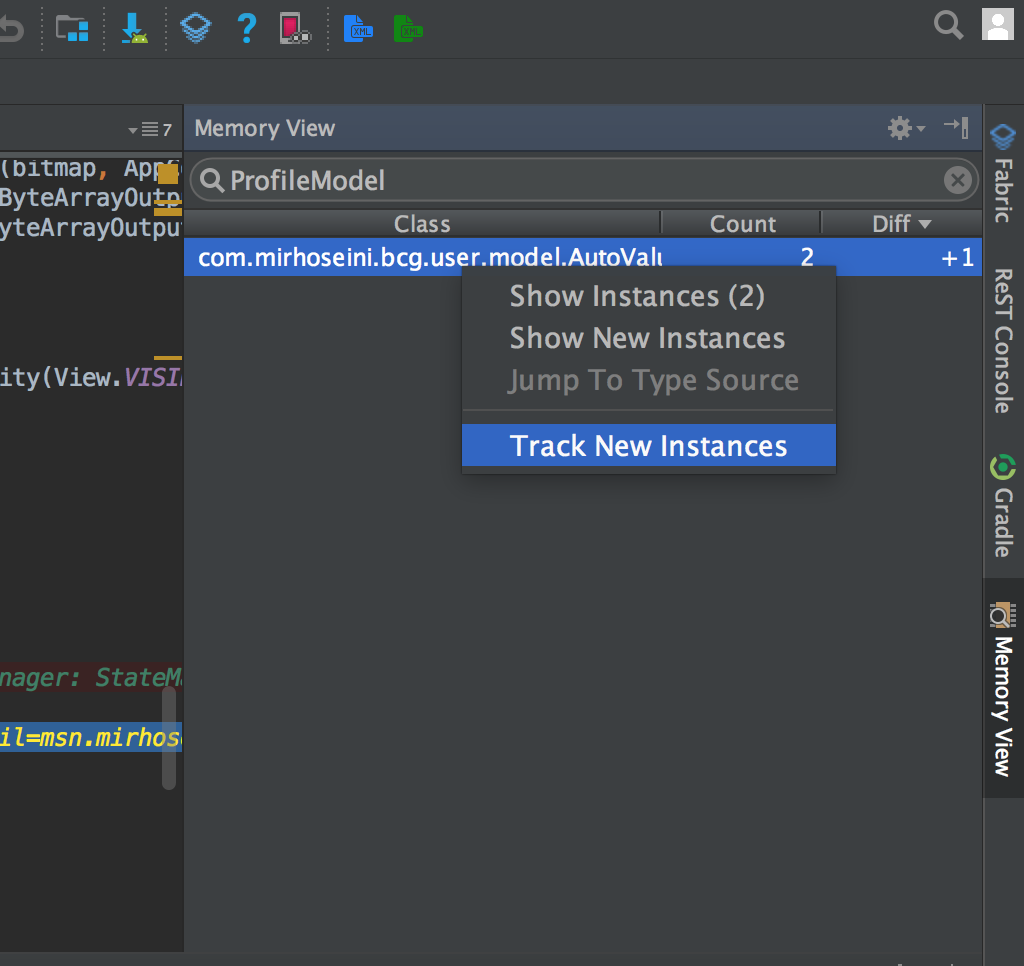Open the SDK Manager download icon
1024x966 pixels.
pyautogui.click(x=134, y=28)
